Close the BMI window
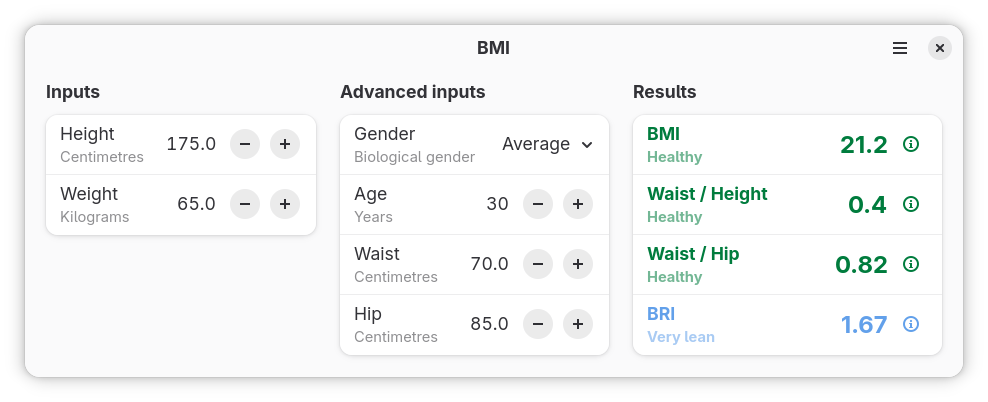Image resolution: width=988 pixels, height=402 pixels. coord(939,49)
